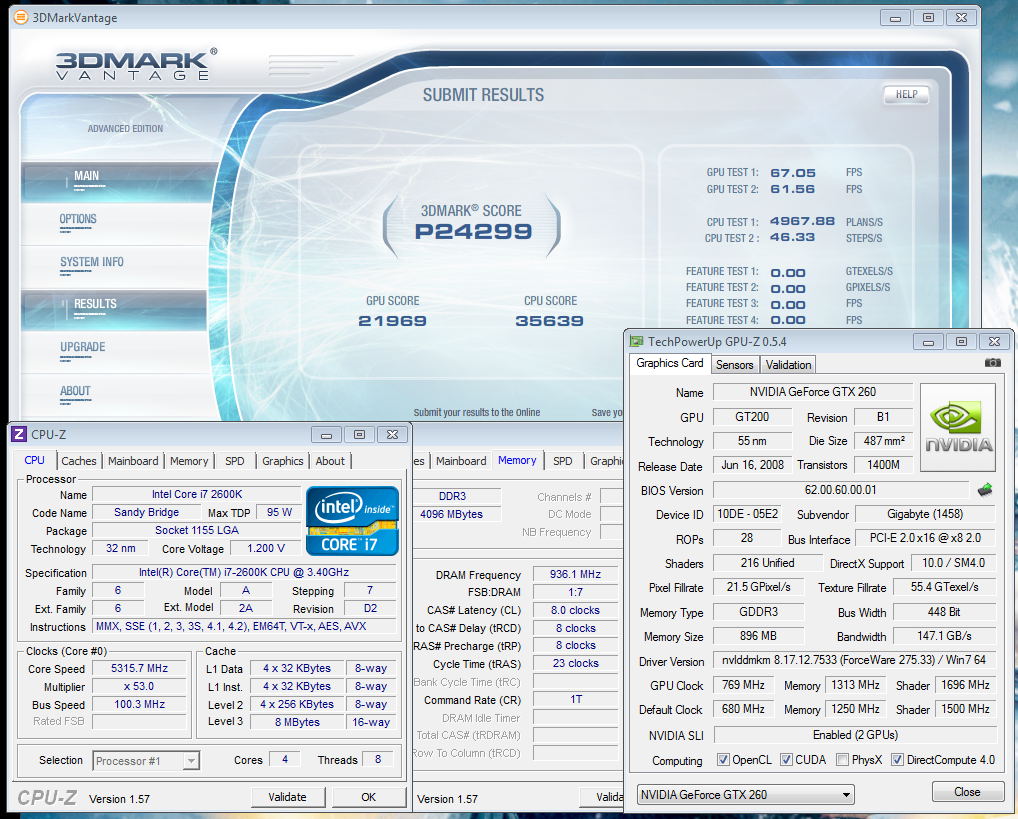Image resolution: width=1018 pixels, height=819 pixels.
Task: Click the 3DMarkVantage title bar icon
Action: pyautogui.click(x=21, y=18)
